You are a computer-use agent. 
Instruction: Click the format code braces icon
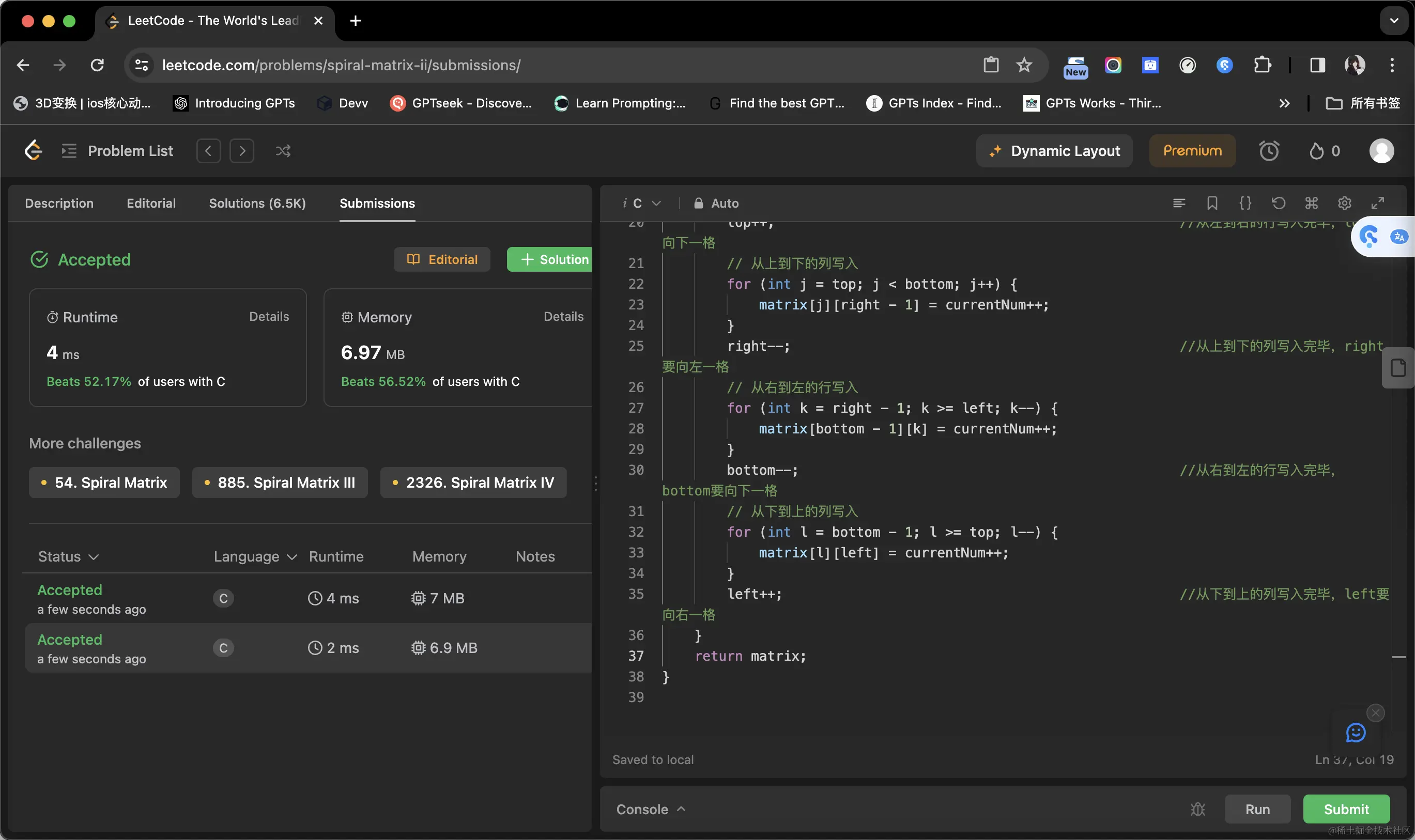point(1245,203)
